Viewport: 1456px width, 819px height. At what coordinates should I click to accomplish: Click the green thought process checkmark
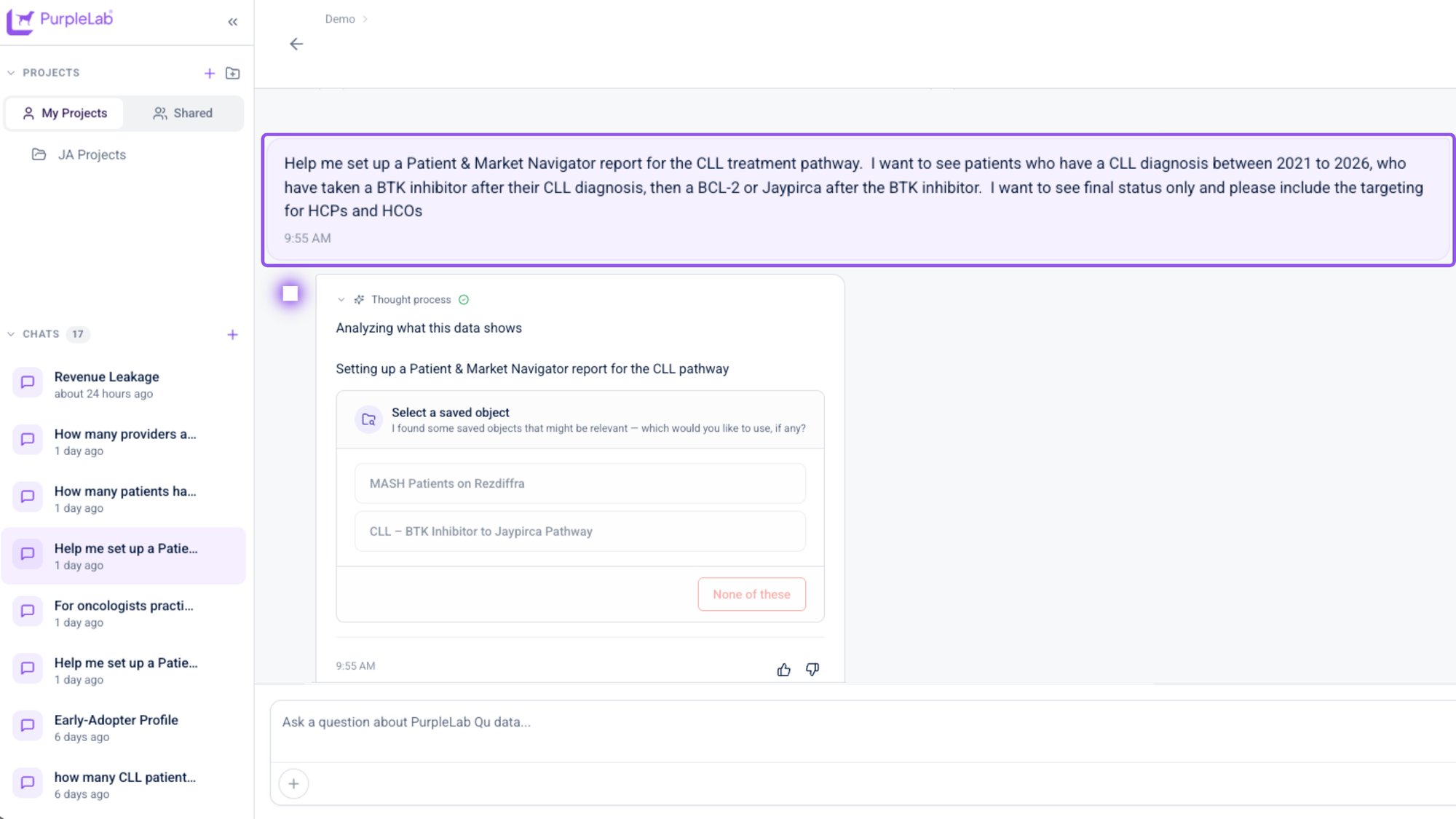(464, 299)
